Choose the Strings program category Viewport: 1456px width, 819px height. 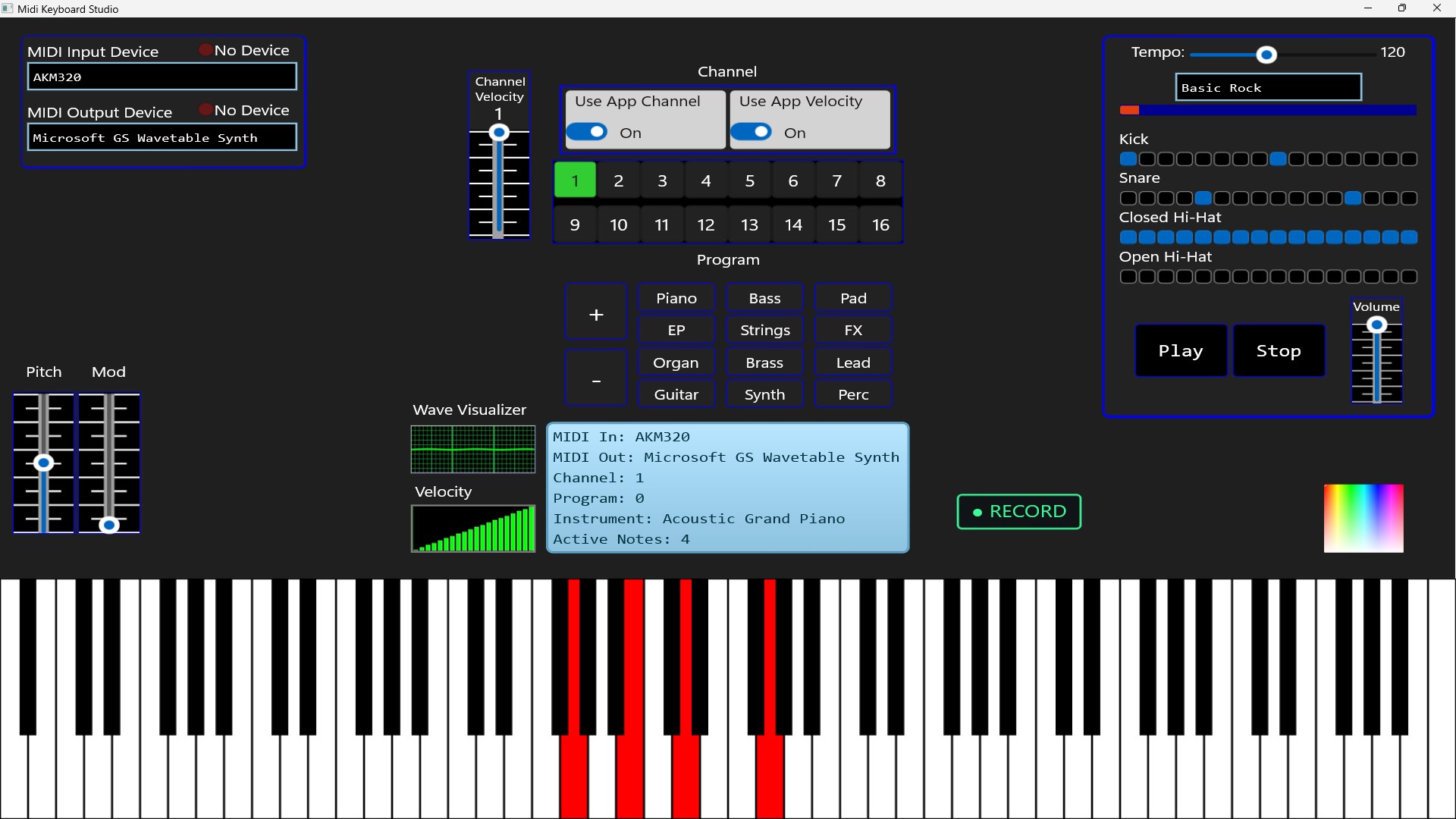(764, 330)
